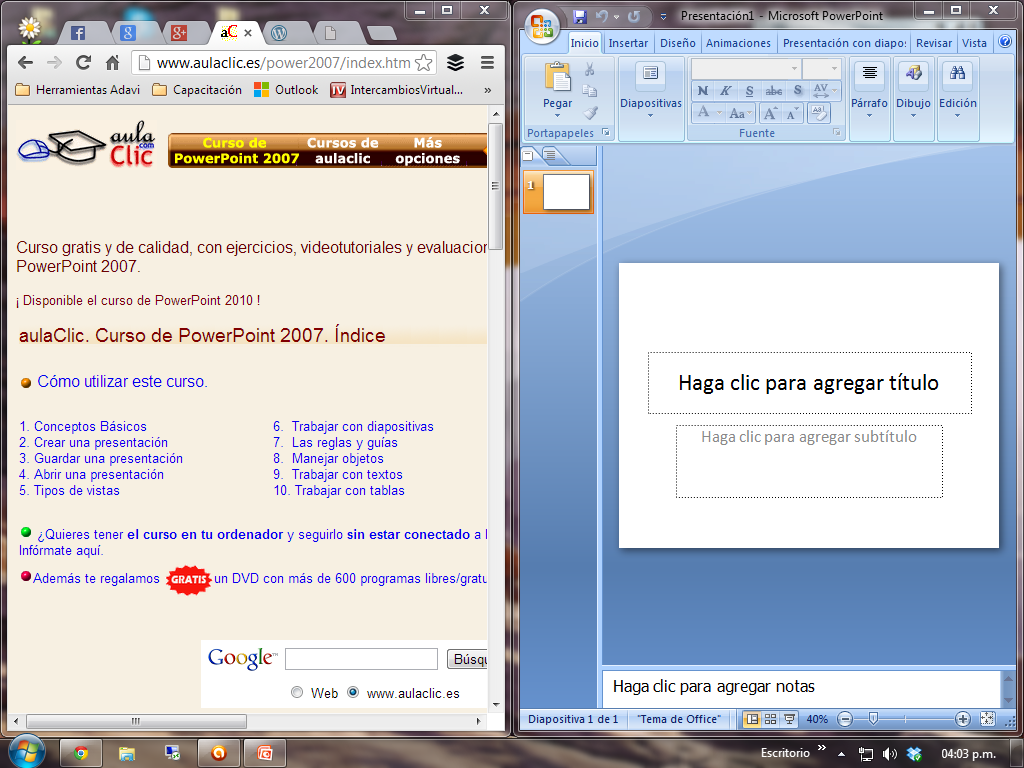Click the browser refresh icon
Viewport: 1024px width, 768px height.
click(x=84, y=60)
